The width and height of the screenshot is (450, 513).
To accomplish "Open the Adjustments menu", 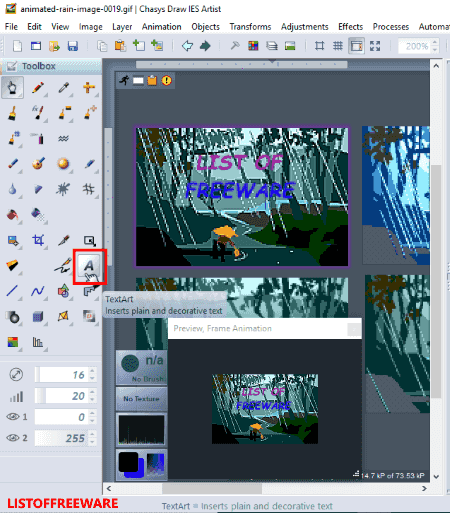I will click(x=305, y=27).
